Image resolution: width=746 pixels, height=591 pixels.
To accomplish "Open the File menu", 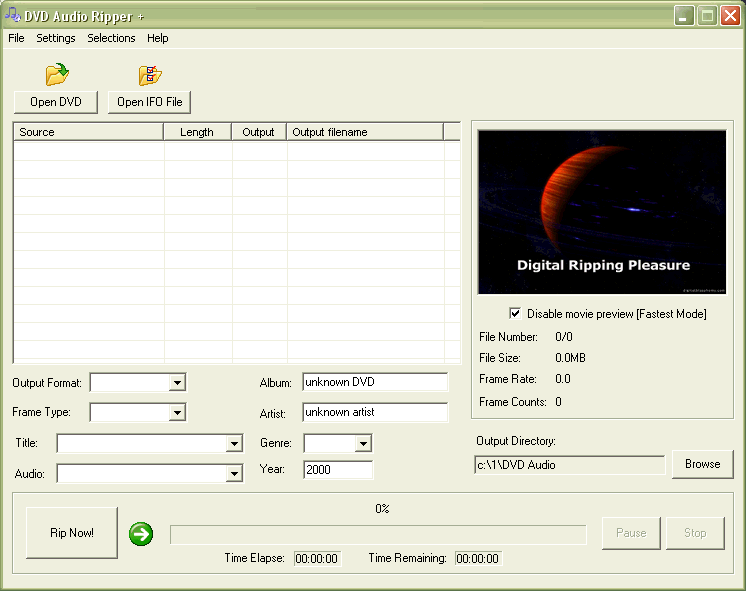I will click(16, 38).
